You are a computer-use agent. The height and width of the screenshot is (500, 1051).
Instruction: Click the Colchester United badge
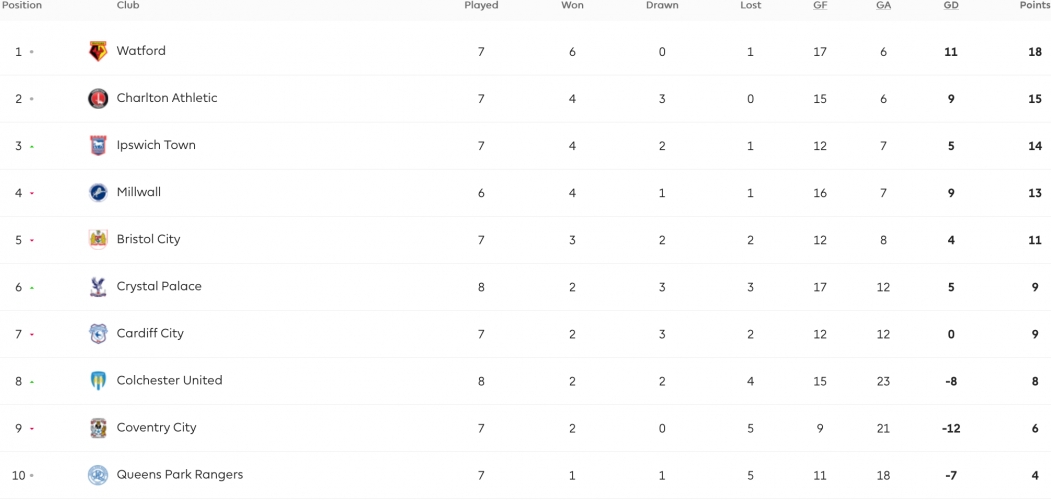(98, 381)
